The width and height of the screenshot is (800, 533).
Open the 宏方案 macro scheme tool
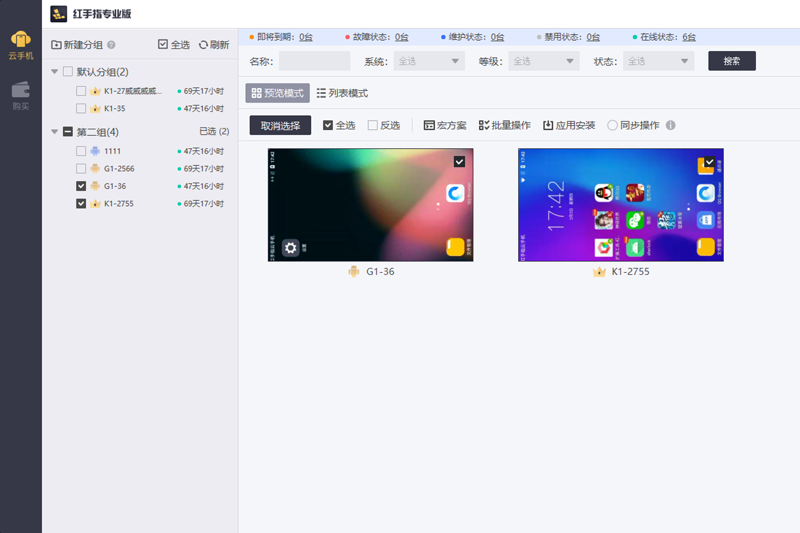pos(445,125)
